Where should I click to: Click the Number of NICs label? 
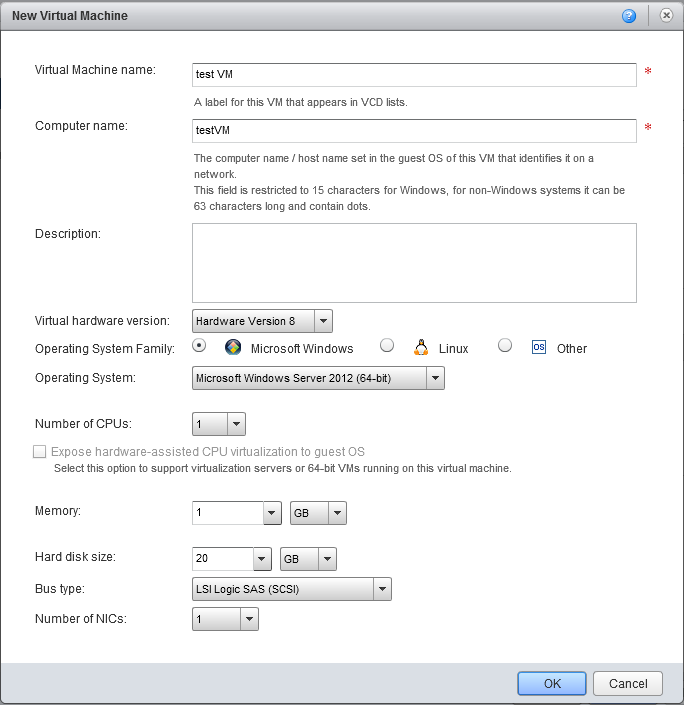[x=81, y=619]
